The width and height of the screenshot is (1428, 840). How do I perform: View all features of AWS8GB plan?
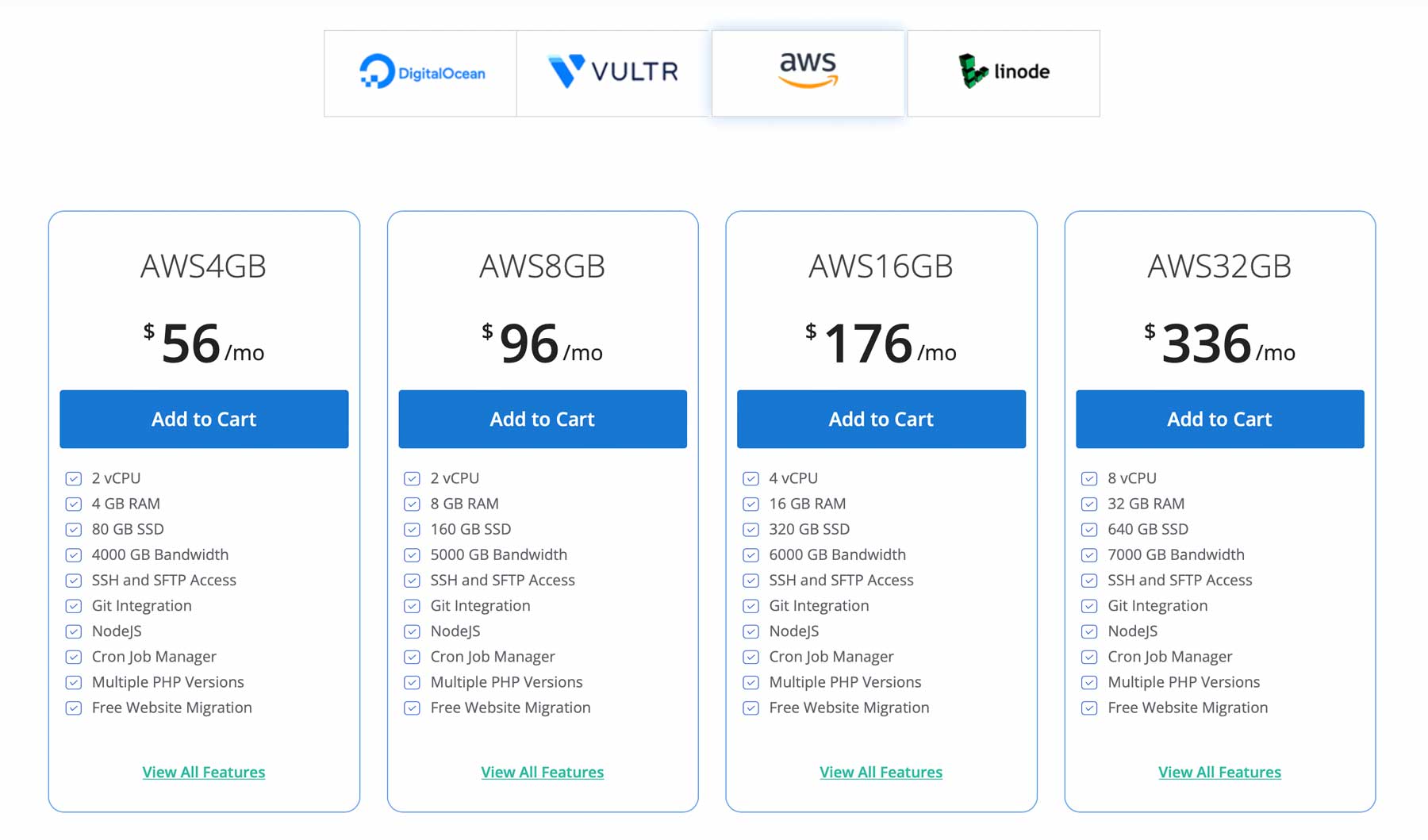(x=543, y=772)
